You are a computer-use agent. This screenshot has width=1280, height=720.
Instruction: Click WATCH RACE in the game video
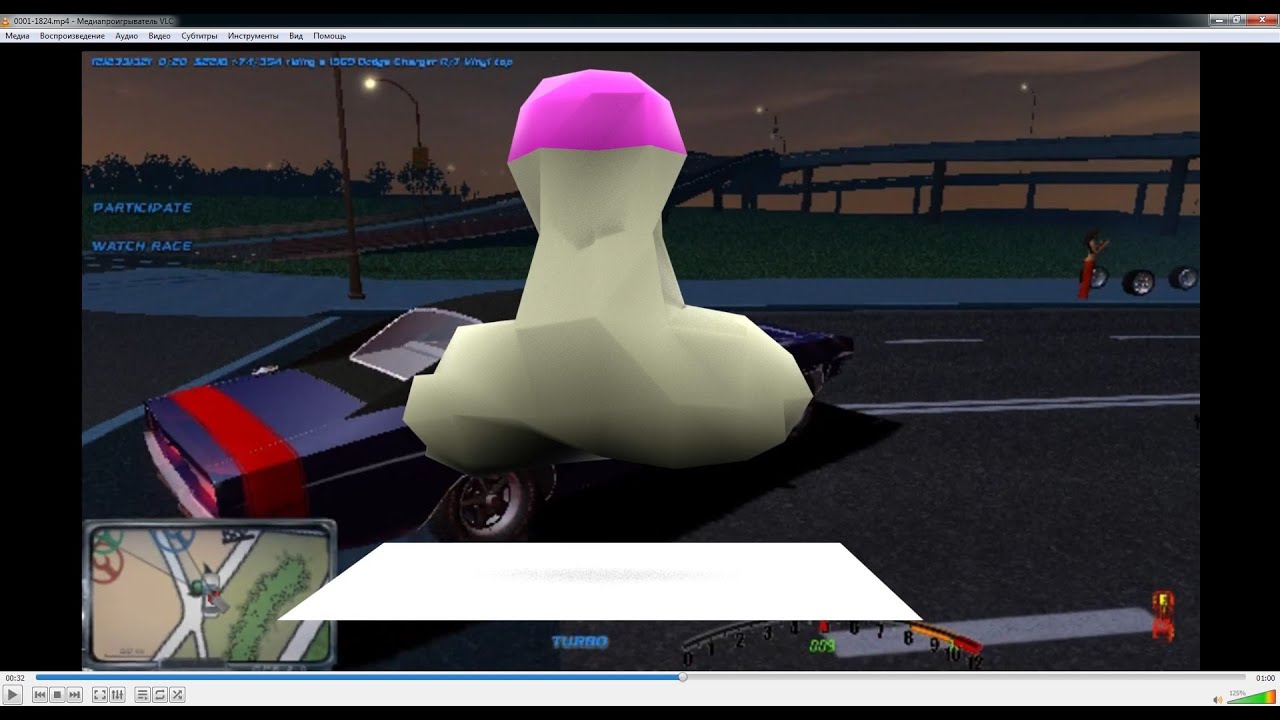click(142, 246)
